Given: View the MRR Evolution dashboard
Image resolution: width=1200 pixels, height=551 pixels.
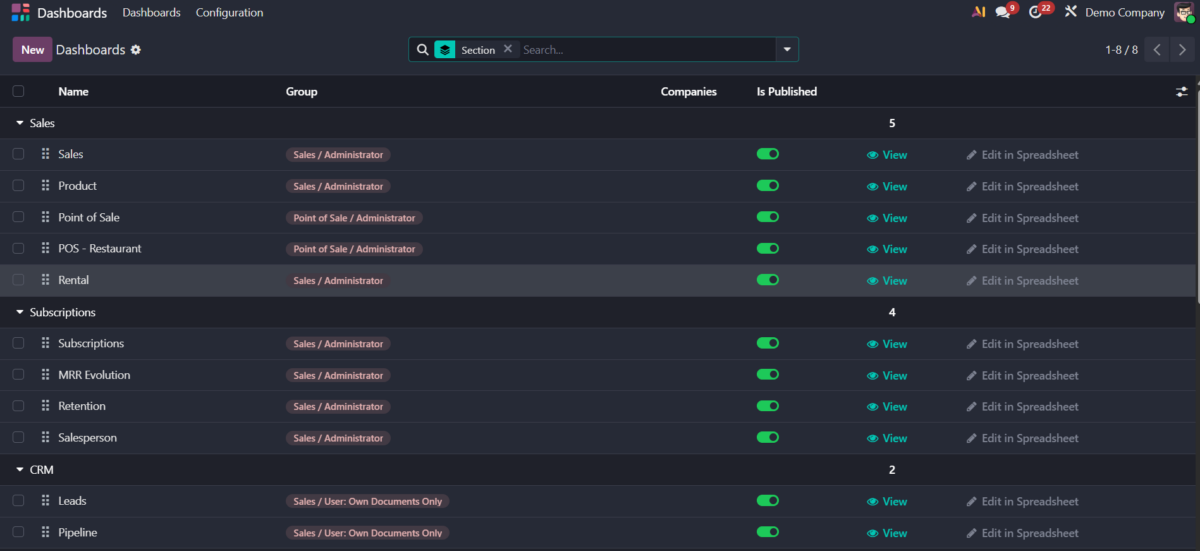Looking at the screenshot, I should coord(887,376).
